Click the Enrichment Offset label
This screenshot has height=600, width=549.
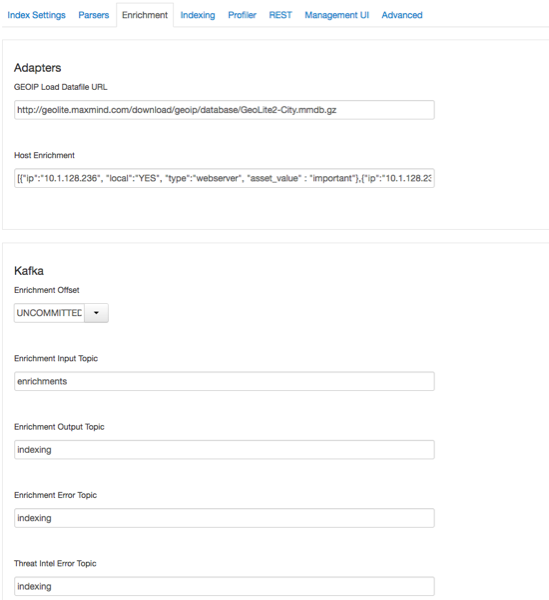click(47, 290)
